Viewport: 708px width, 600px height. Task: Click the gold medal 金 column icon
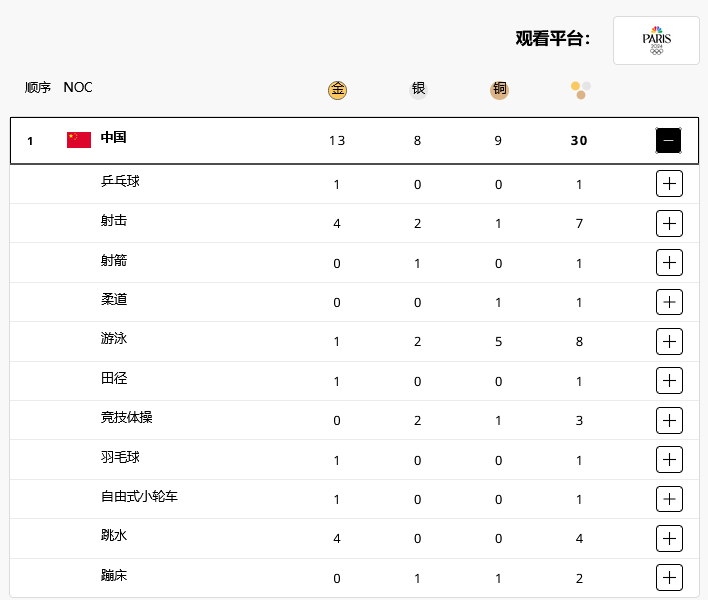pos(337,90)
